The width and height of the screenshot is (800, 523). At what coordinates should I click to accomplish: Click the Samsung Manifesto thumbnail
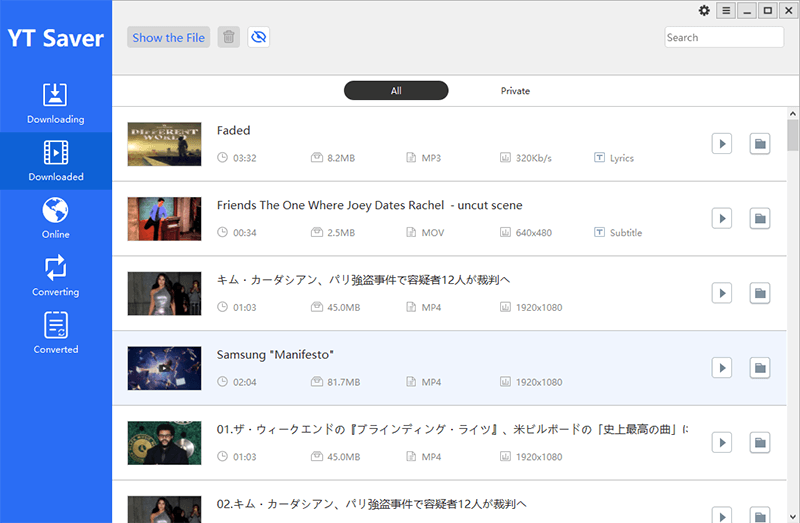[164, 368]
